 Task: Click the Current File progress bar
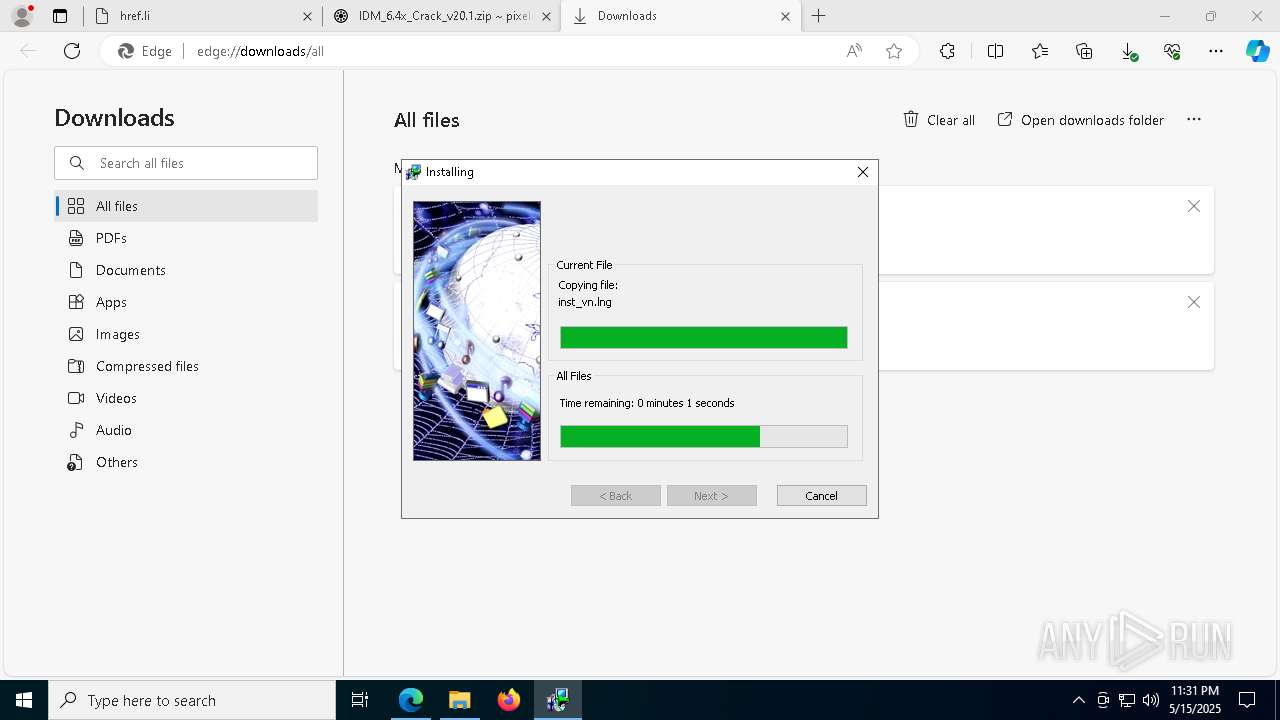coord(703,337)
